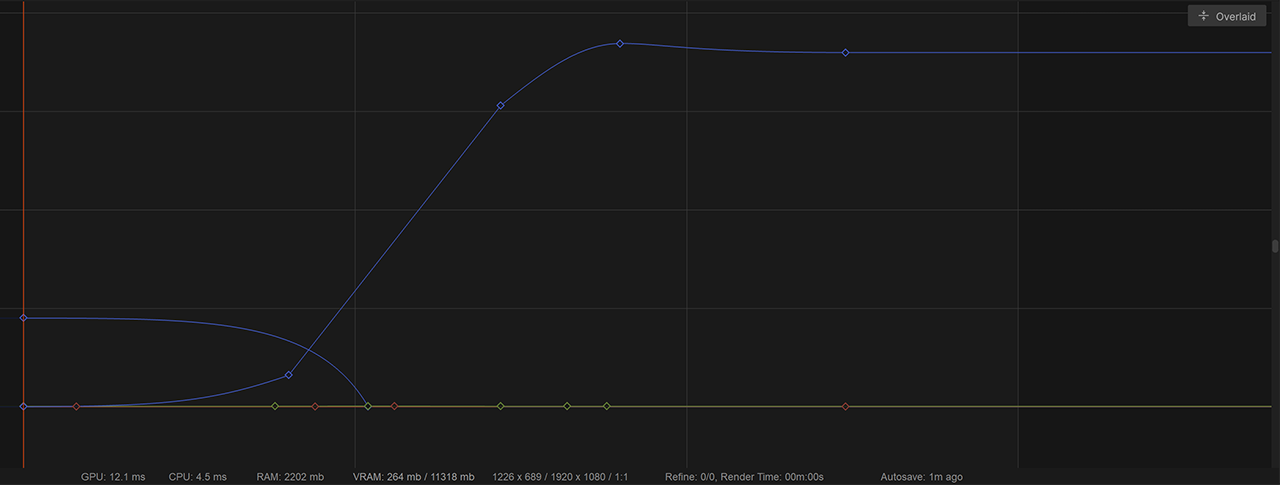Click the GPU 12.1 ms readout
Image resolution: width=1280 pixels, height=485 pixels.
(112, 477)
